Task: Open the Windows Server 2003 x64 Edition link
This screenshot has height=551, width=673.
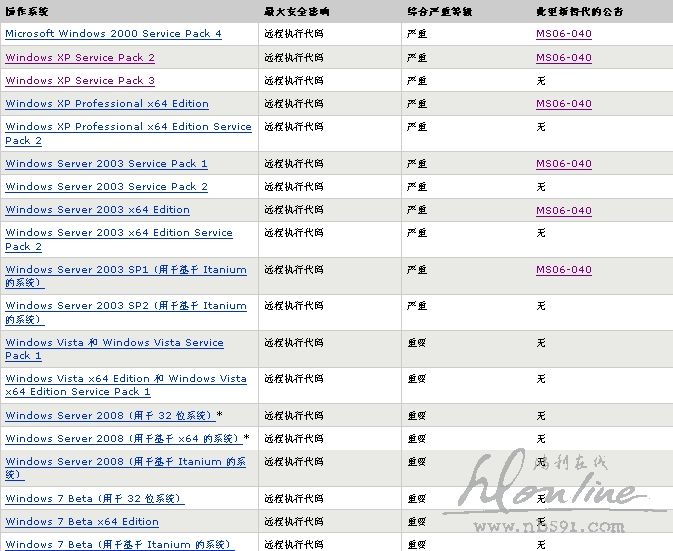Action: 97,210
